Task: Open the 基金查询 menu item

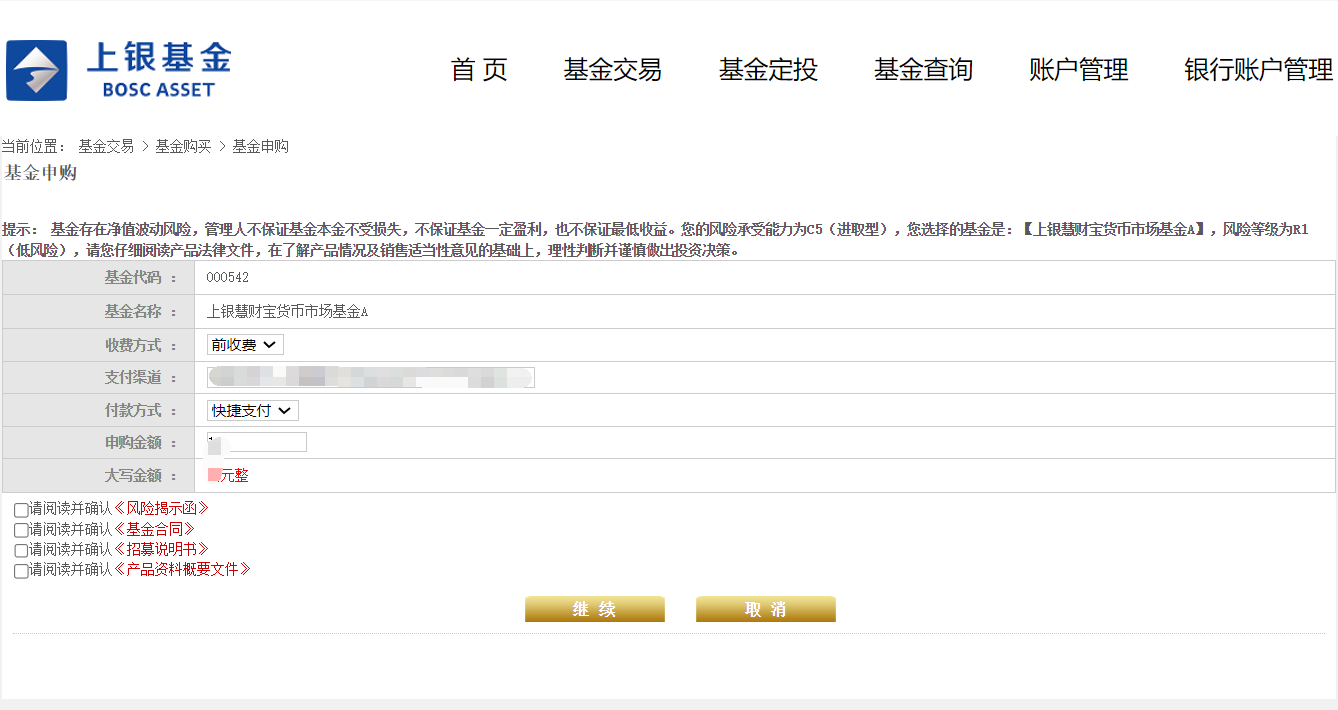Action: [x=922, y=70]
